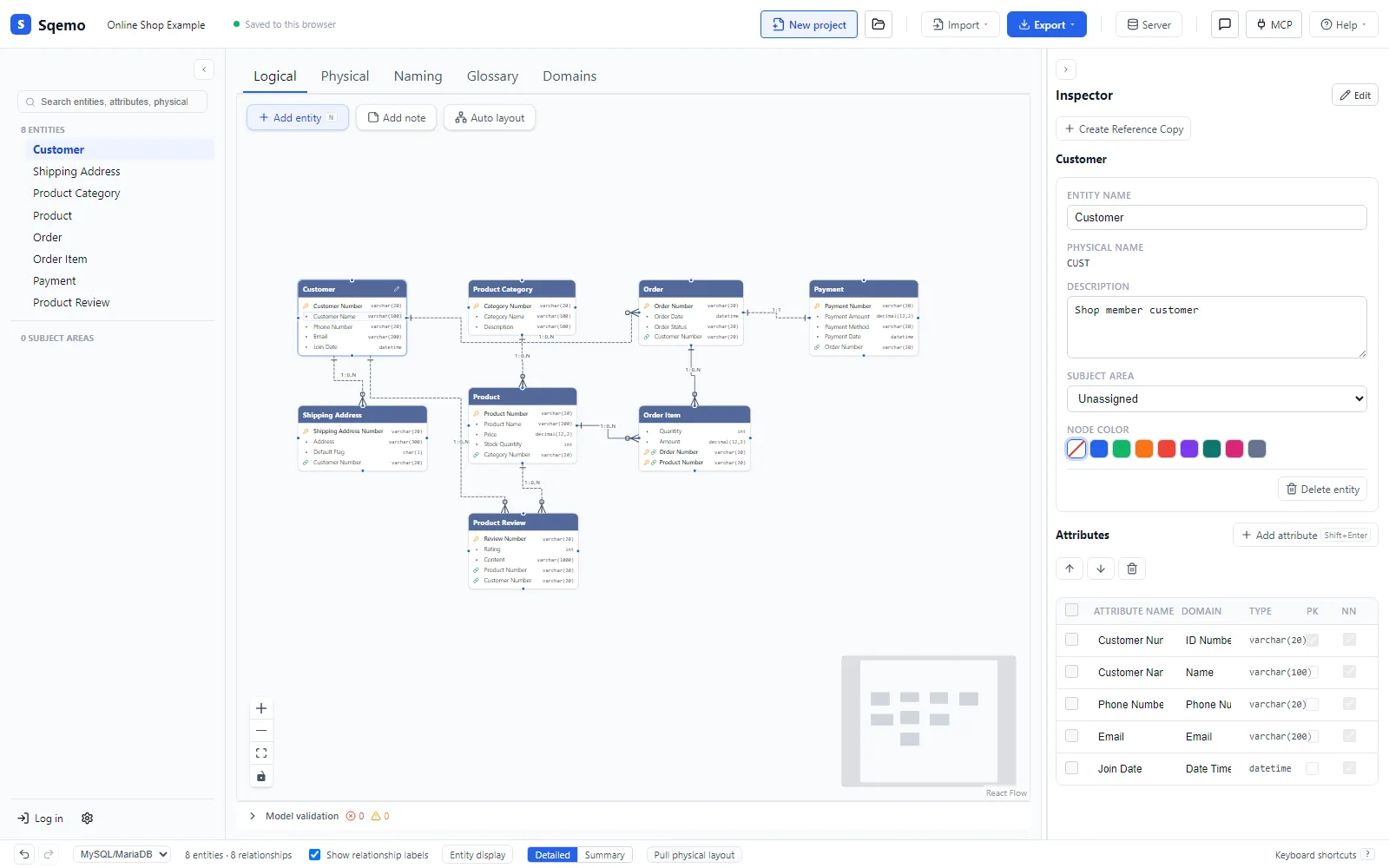
Task: Delete selected attributes trash icon
Action: (x=1132, y=569)
